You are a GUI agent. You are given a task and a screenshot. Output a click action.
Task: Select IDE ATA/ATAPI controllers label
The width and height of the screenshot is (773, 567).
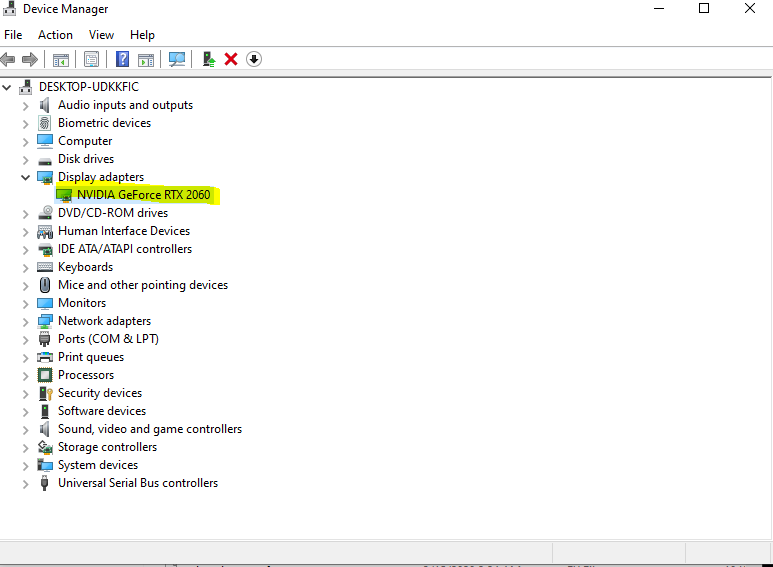coord(125,249)
